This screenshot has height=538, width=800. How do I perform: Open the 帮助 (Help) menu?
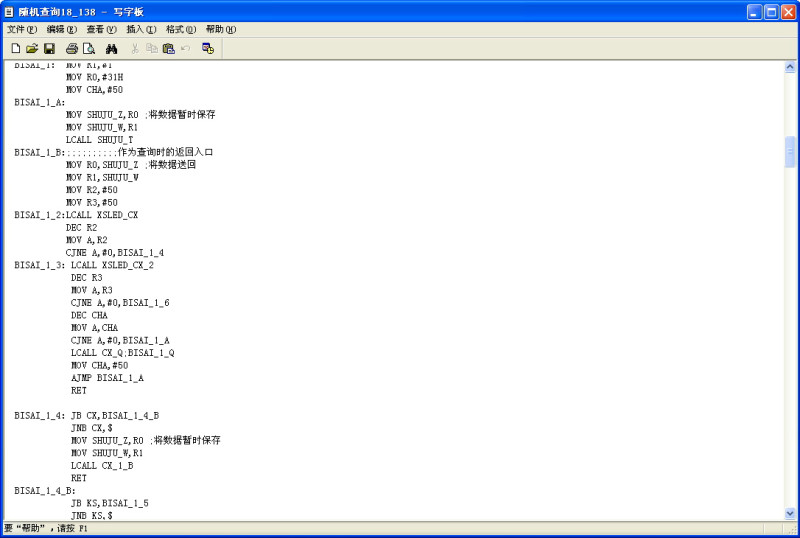[221, 29]
